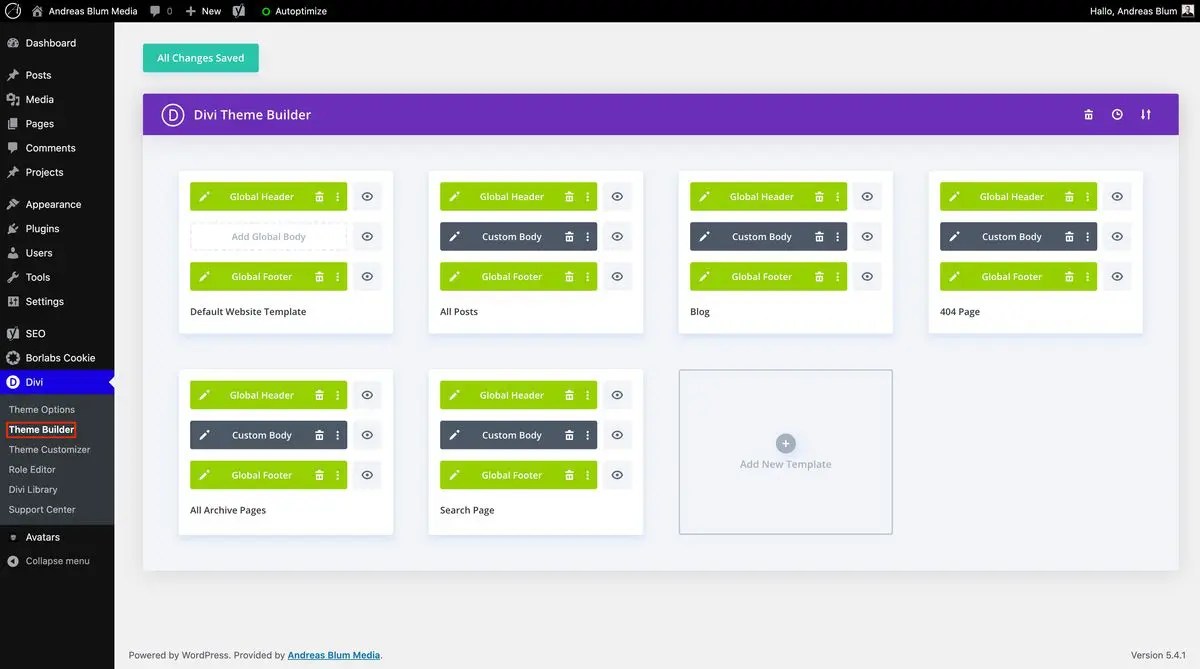The height and width of the screenshot is (669, 1200).
Task: Toggle Global Header visibility in Blog template
Action: tap(867, 197)
